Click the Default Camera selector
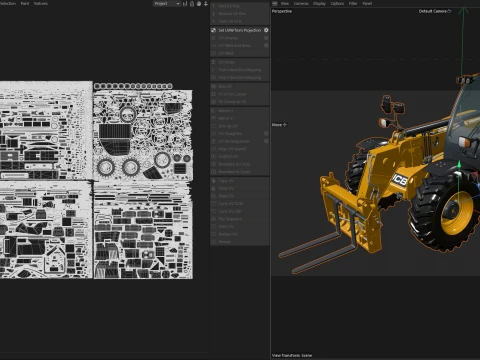480x360 pixels. [x=435, y=11]
